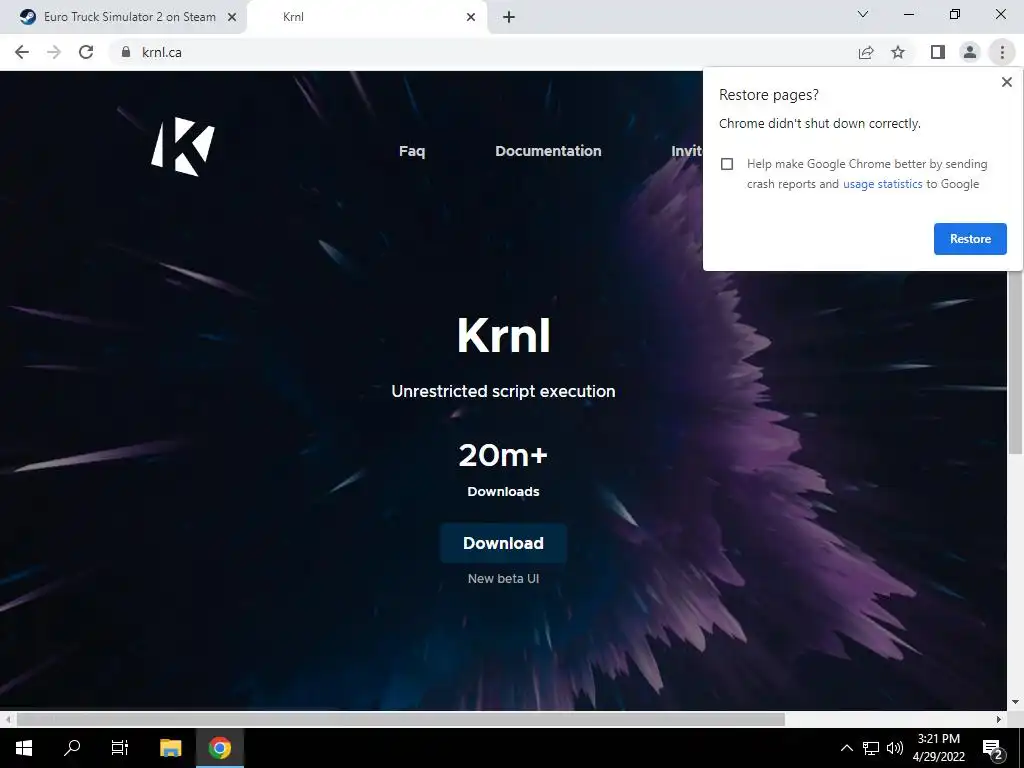Screen dimensions: 1024x768
Task: Click the scroll right arrow
Action: click(999, 720)
